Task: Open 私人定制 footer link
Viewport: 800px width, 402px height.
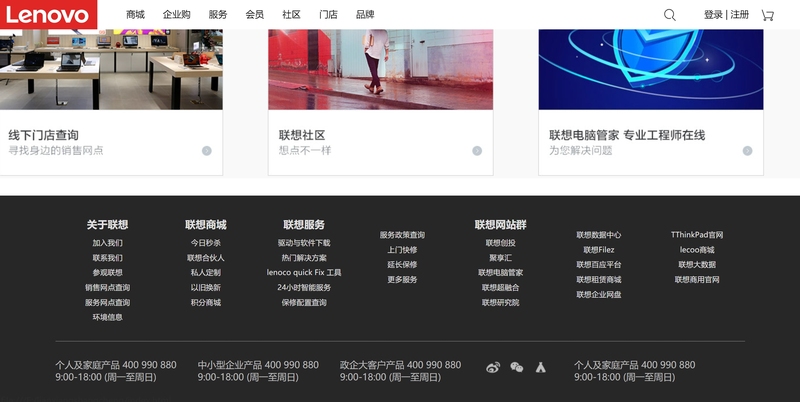Action: point(206,272)
